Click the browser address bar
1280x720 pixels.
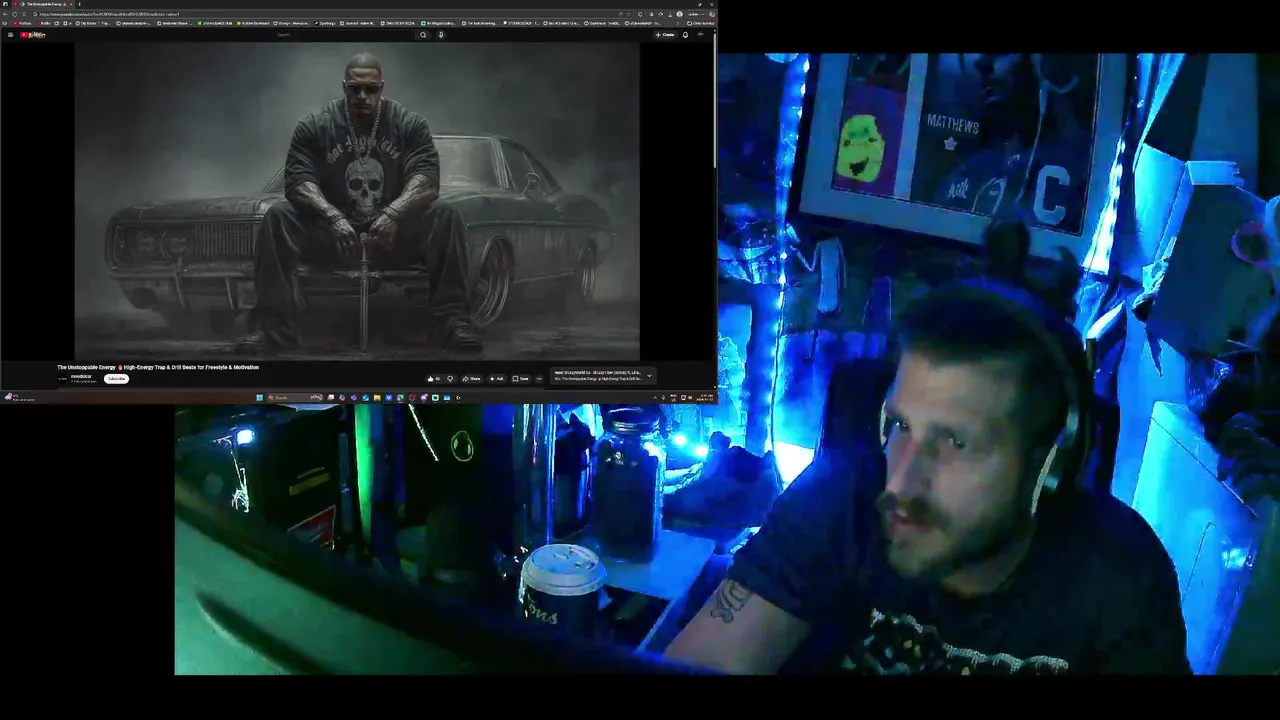(330, 14)
